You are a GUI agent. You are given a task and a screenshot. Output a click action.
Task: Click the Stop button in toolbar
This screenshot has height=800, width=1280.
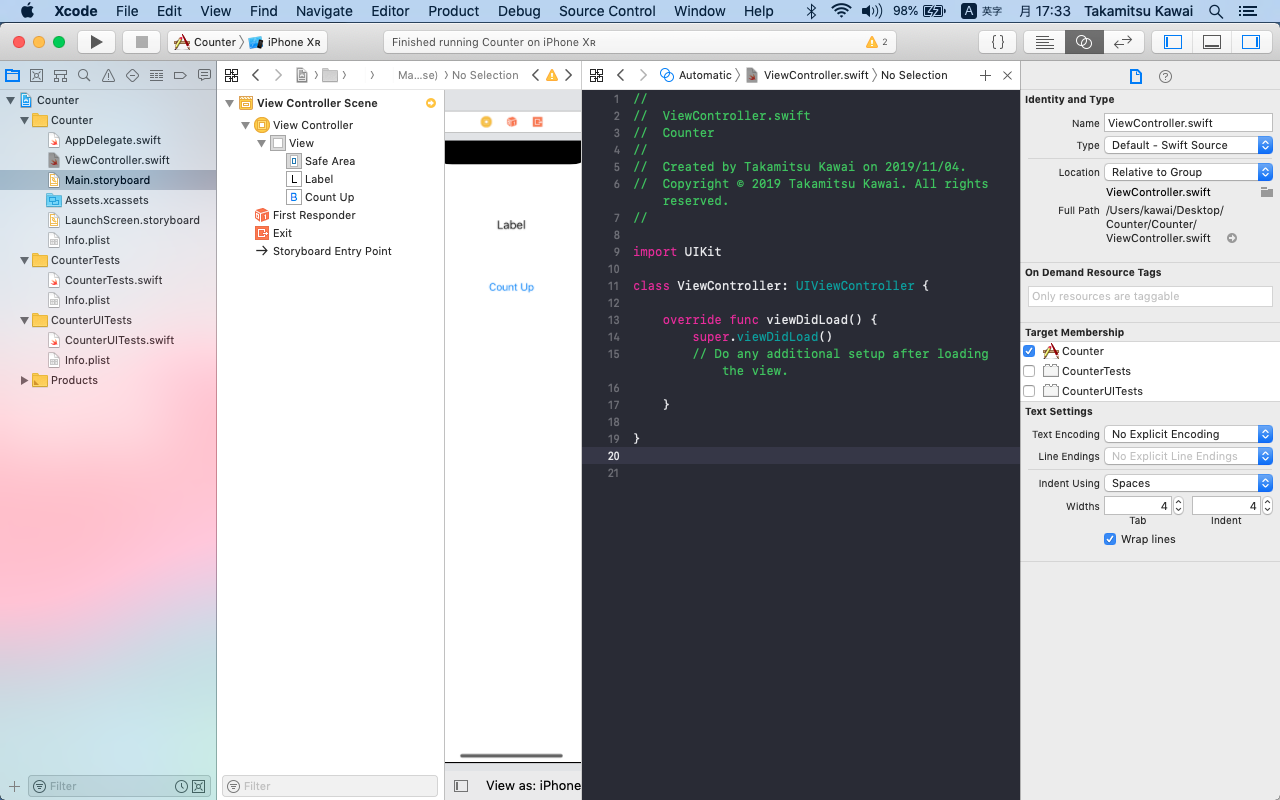141,42
